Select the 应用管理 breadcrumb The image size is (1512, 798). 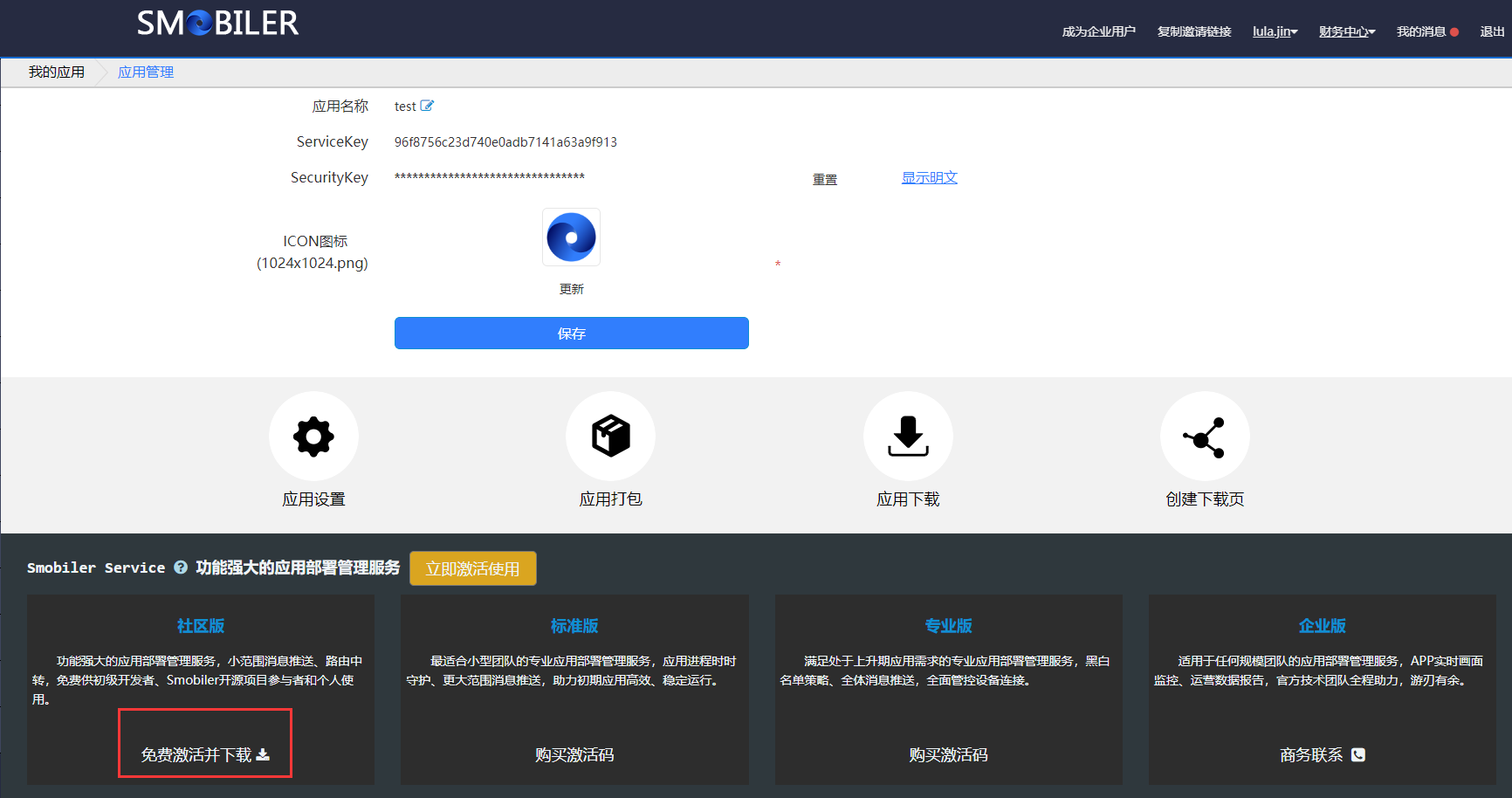[x=146, y=72]
